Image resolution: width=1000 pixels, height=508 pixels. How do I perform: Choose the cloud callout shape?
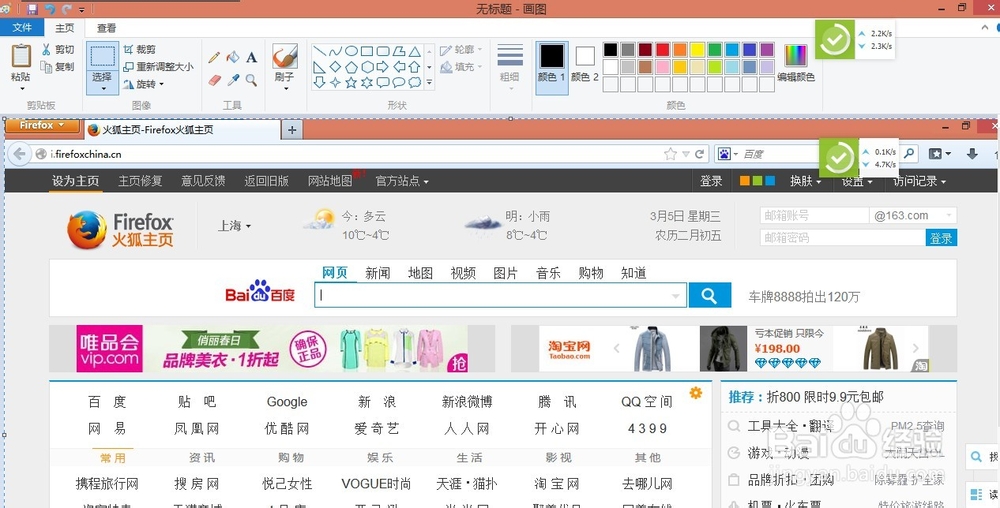tap(415, 82)
